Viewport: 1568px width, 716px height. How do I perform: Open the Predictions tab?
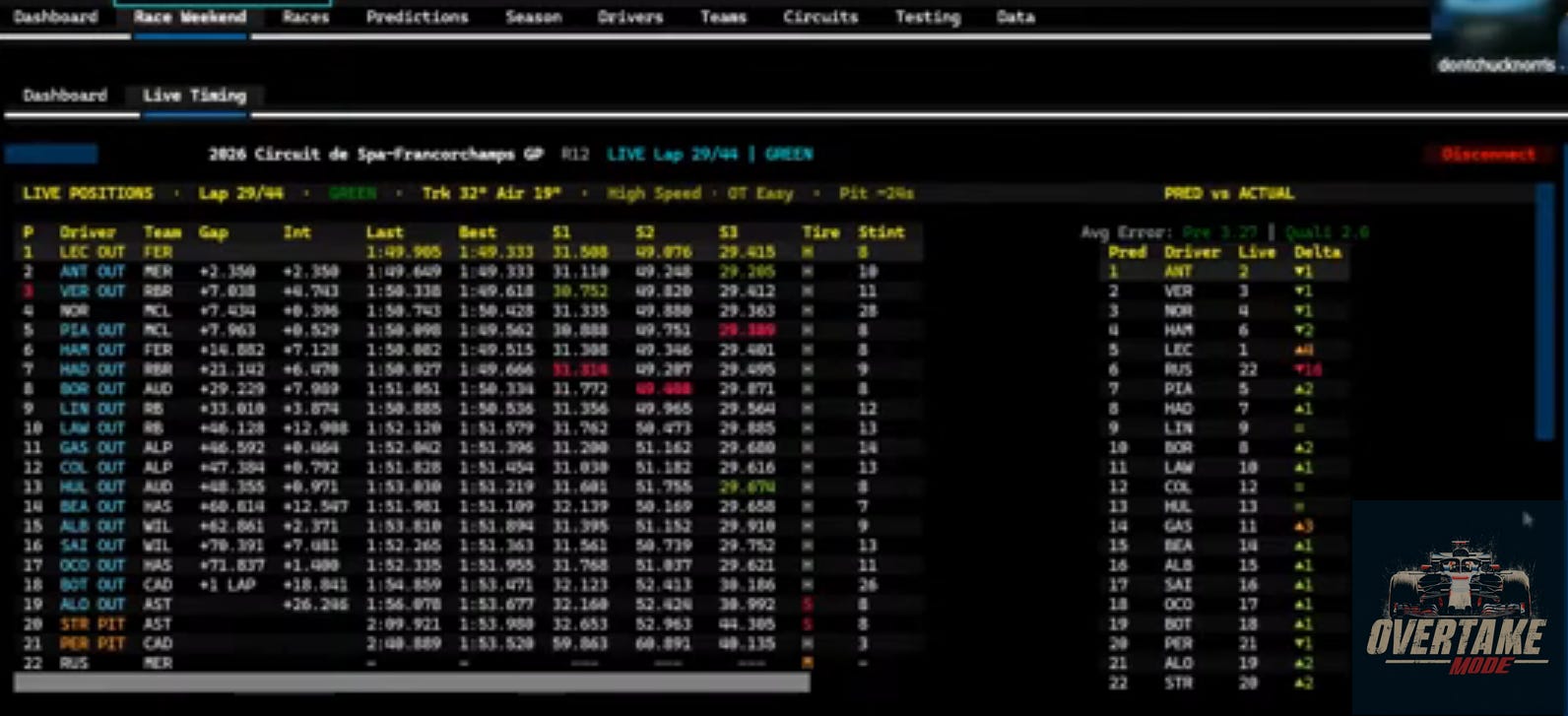click(x=418, y=17)
